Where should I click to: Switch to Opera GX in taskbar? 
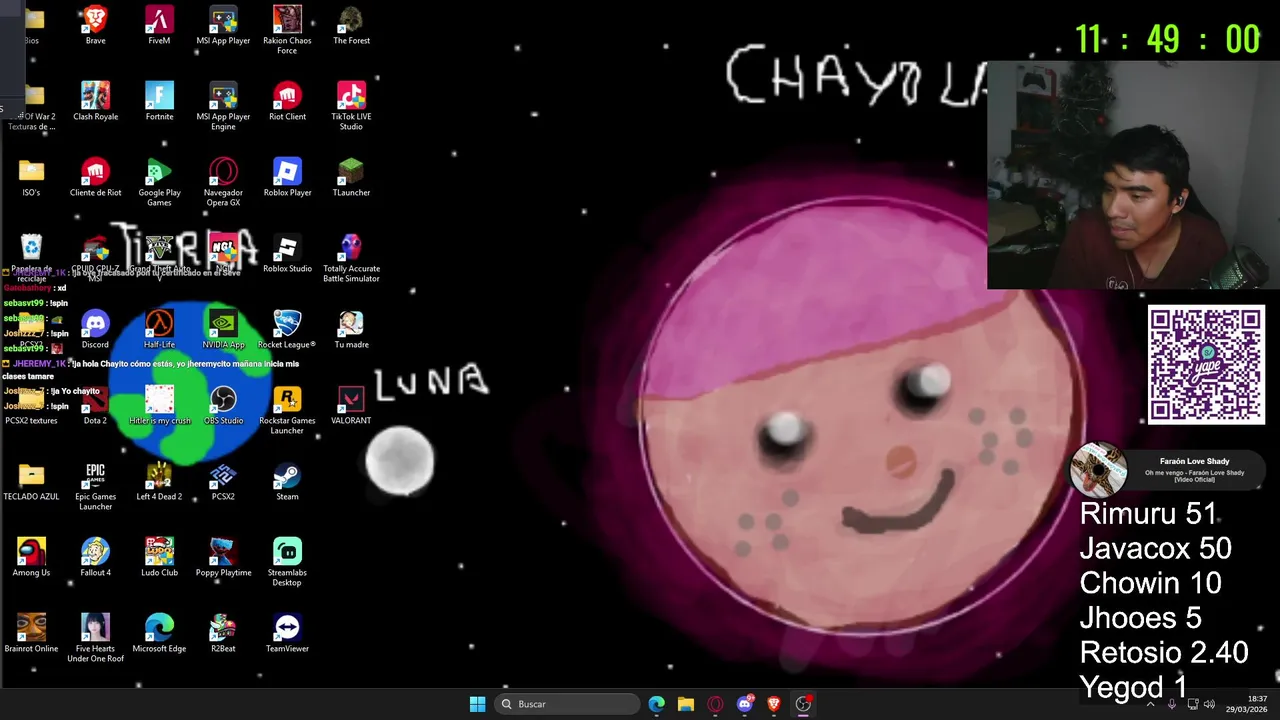coord(715,704)
